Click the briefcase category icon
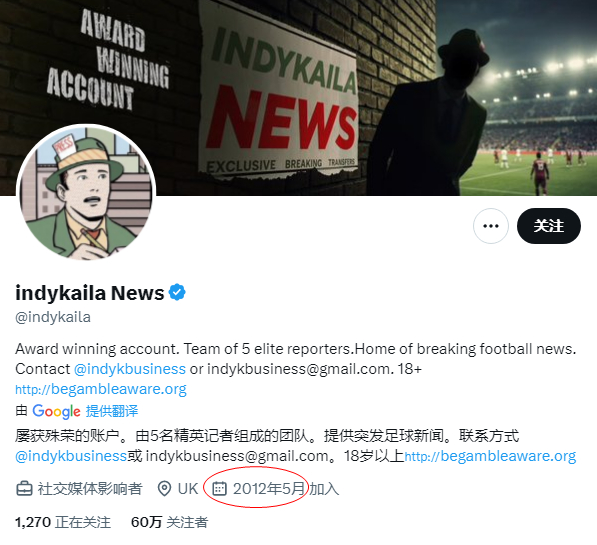597x545 pixels. tap(24, 489)
